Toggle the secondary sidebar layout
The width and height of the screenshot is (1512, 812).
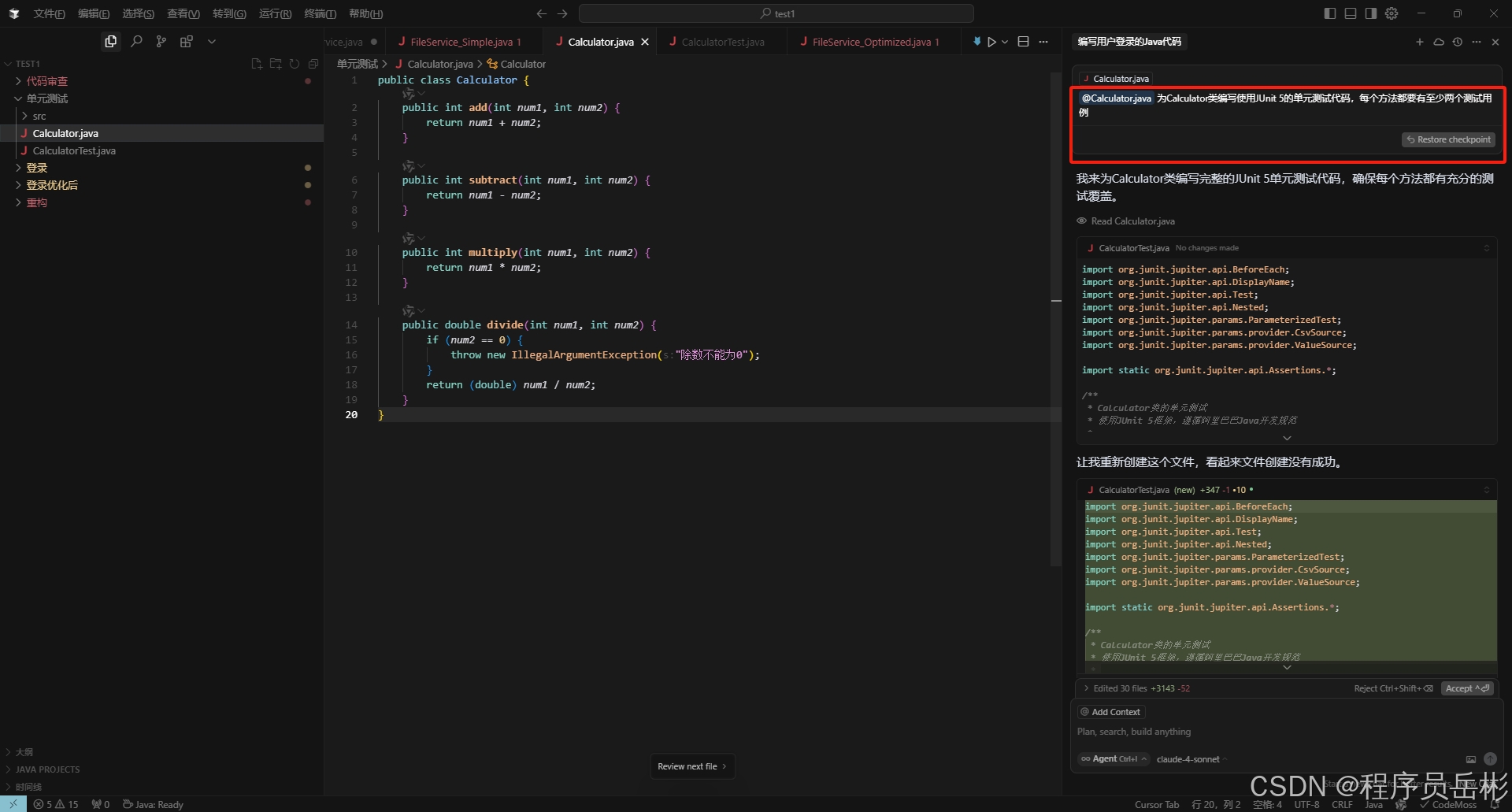(1371, 13)
